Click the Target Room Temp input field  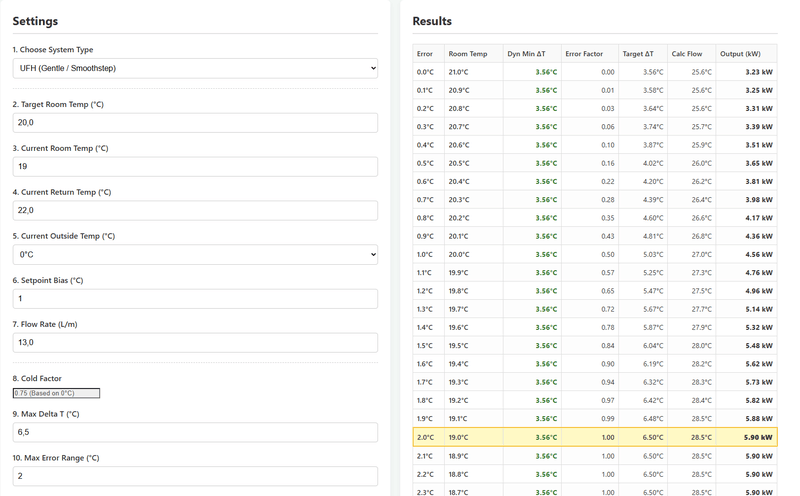click(x=195, y=122)
